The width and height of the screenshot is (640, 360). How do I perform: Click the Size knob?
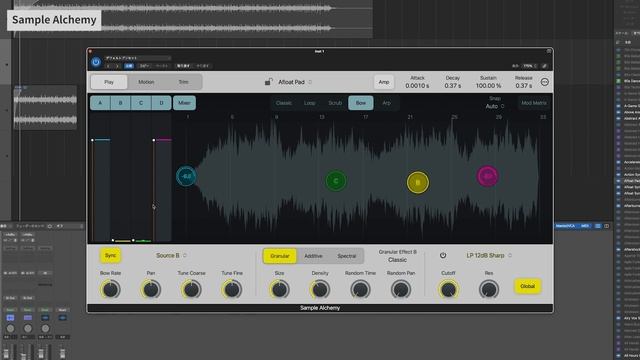(x=280, y=289)
